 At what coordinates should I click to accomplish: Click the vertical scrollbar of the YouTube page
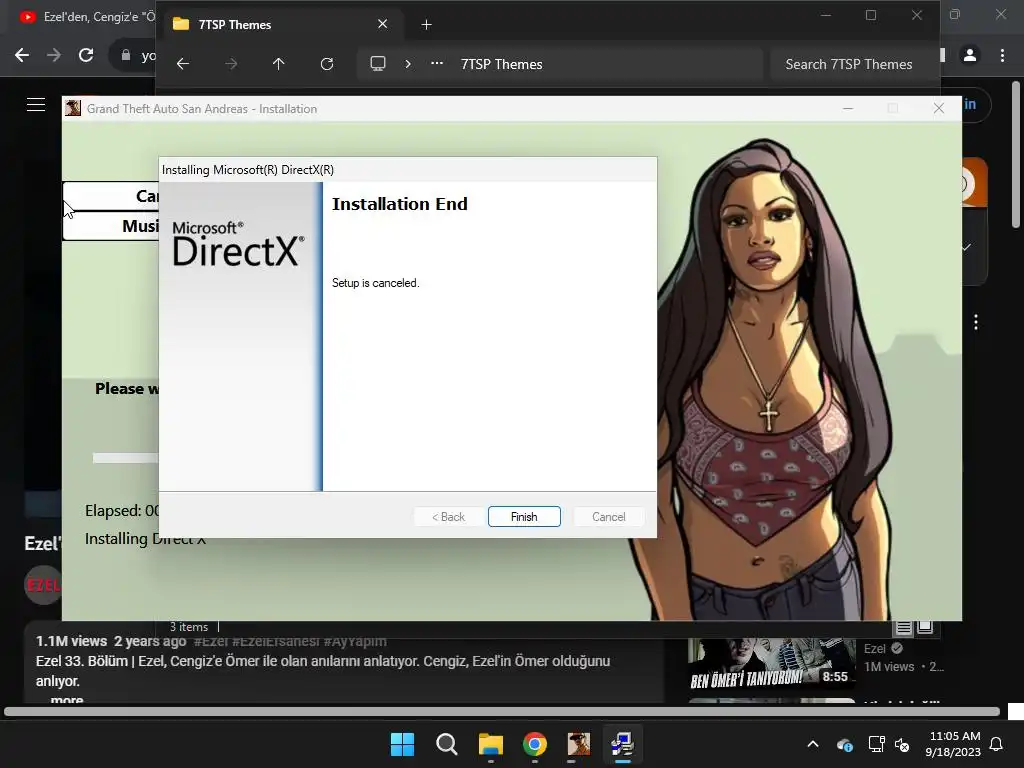(x=1016, y=154)
